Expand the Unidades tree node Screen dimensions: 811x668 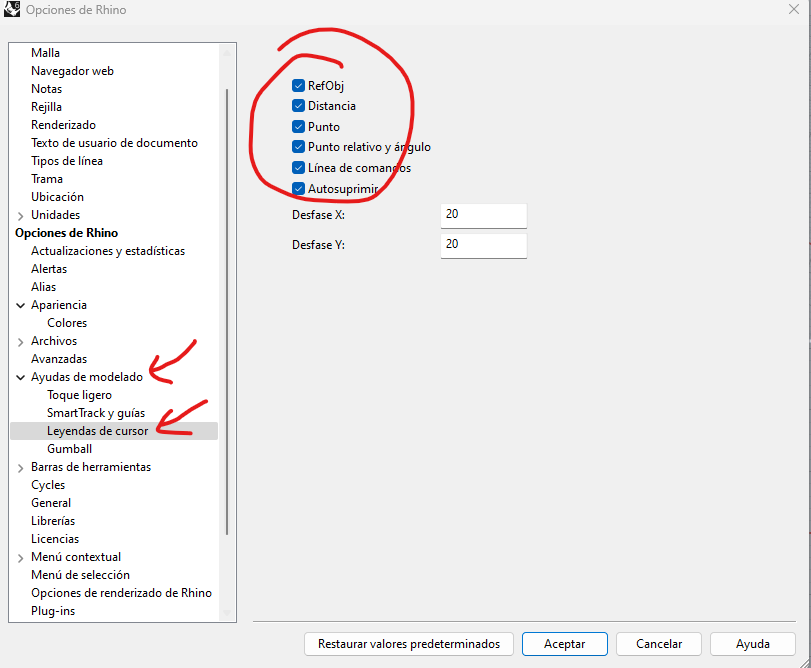[21, 216]
